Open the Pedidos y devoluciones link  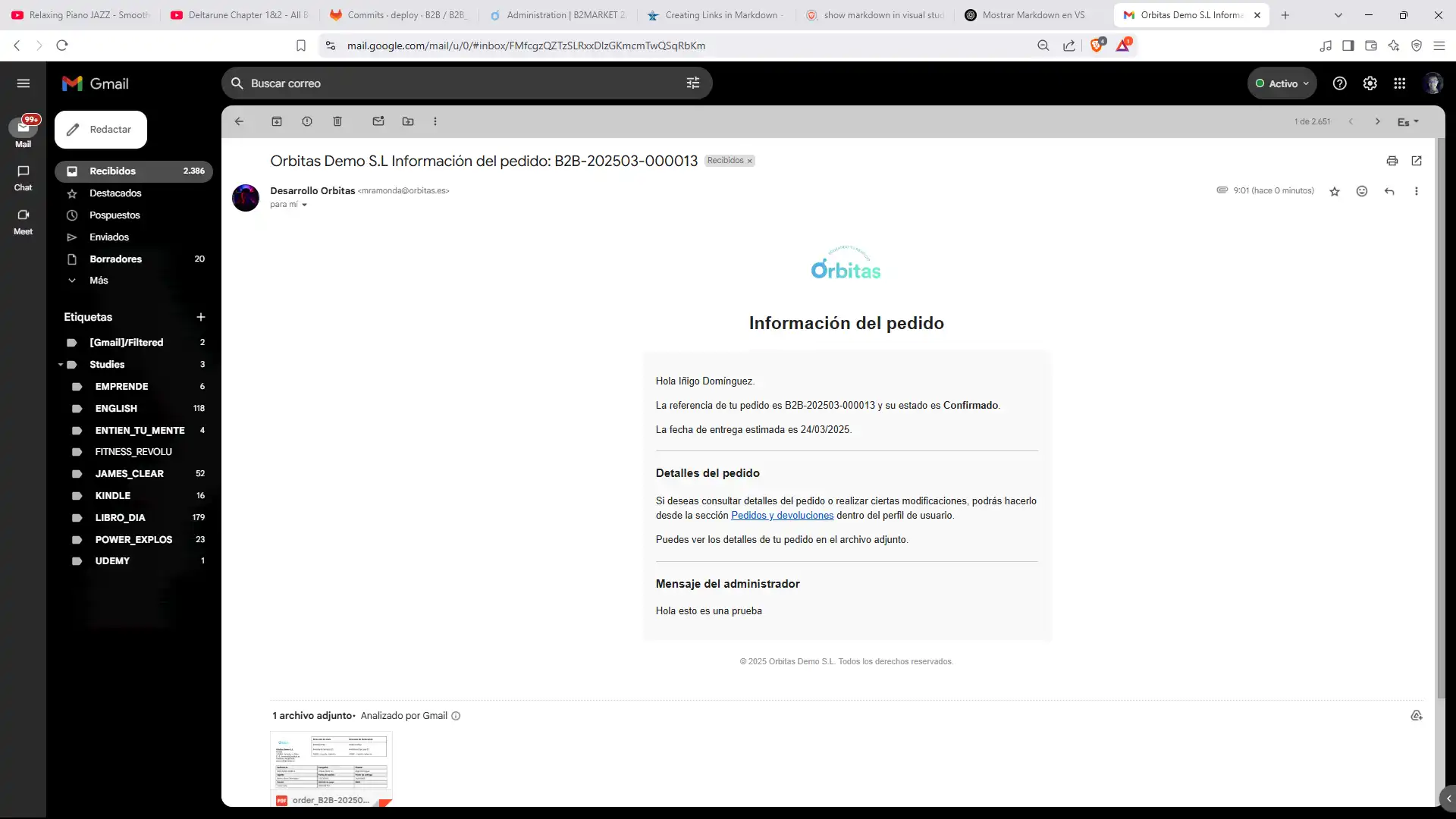point(782,515)
